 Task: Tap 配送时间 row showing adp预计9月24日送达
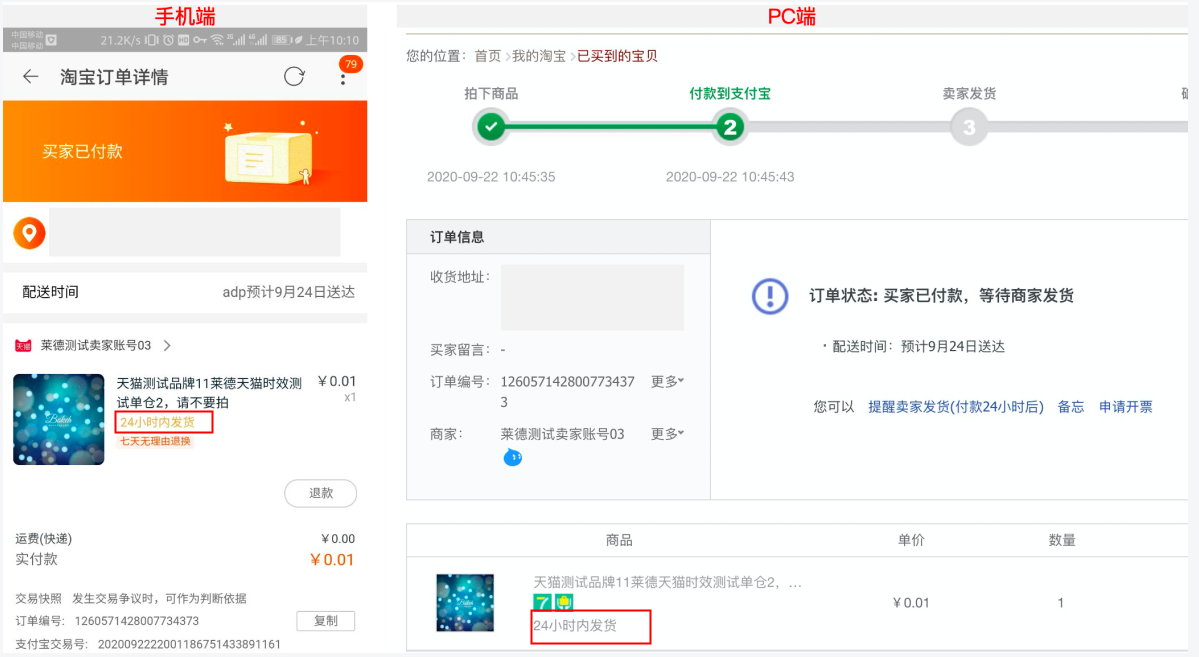pos(185,292)
